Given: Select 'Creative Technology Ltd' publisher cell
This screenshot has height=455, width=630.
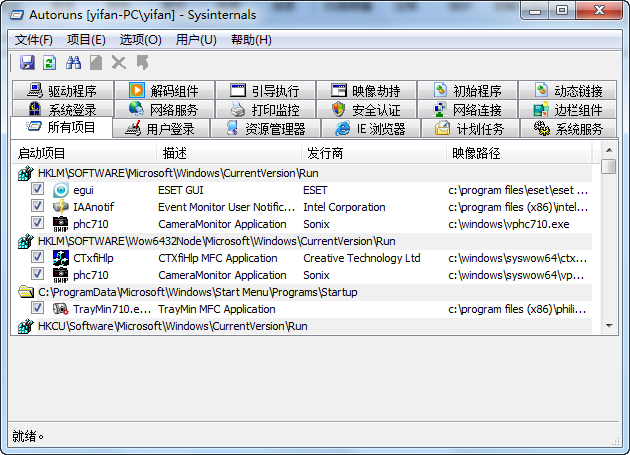Looking at the screenshot, I should tap(362, 258).
